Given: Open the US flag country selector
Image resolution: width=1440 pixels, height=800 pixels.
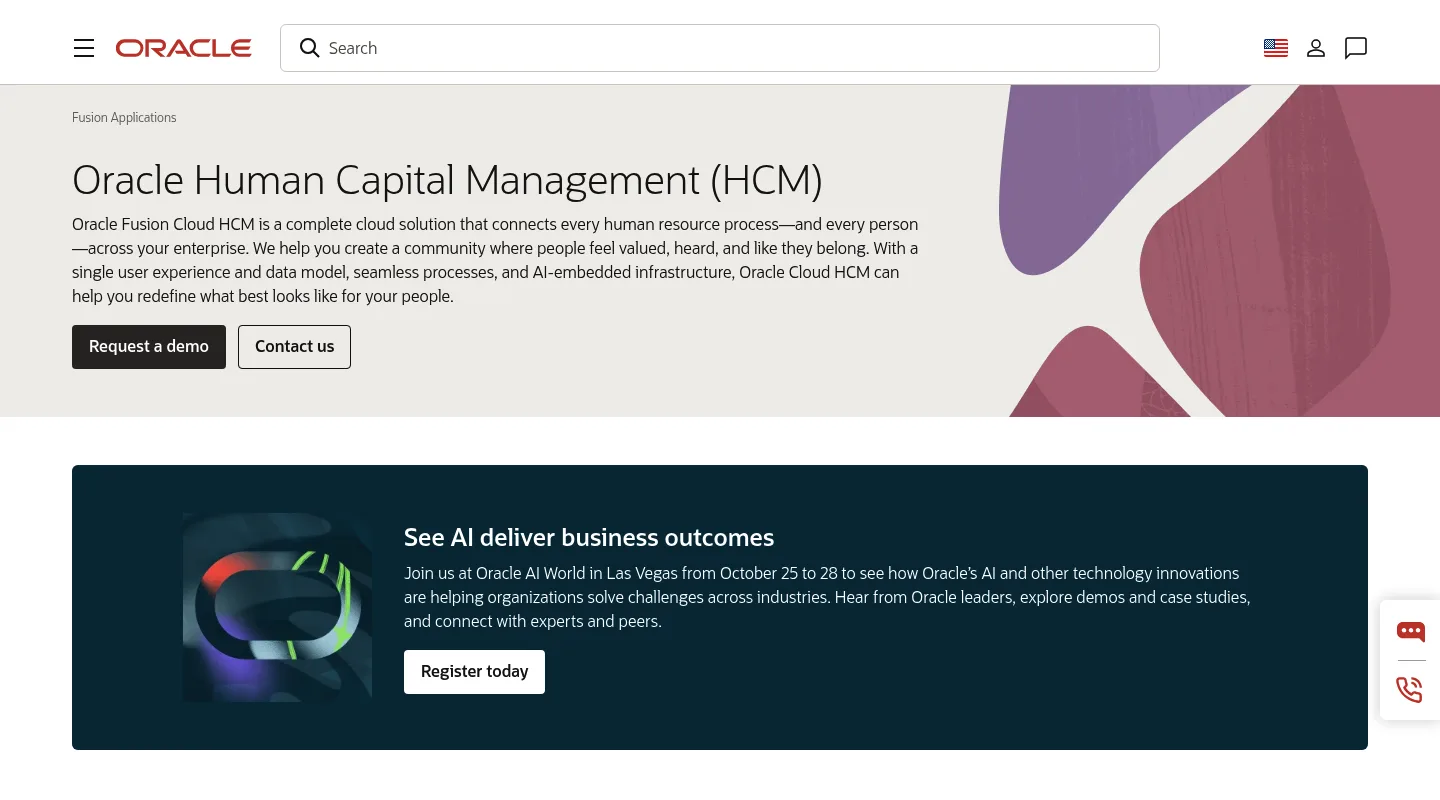Looking at the screenshot, I should pyautogui.click(x=1276, y=48).
